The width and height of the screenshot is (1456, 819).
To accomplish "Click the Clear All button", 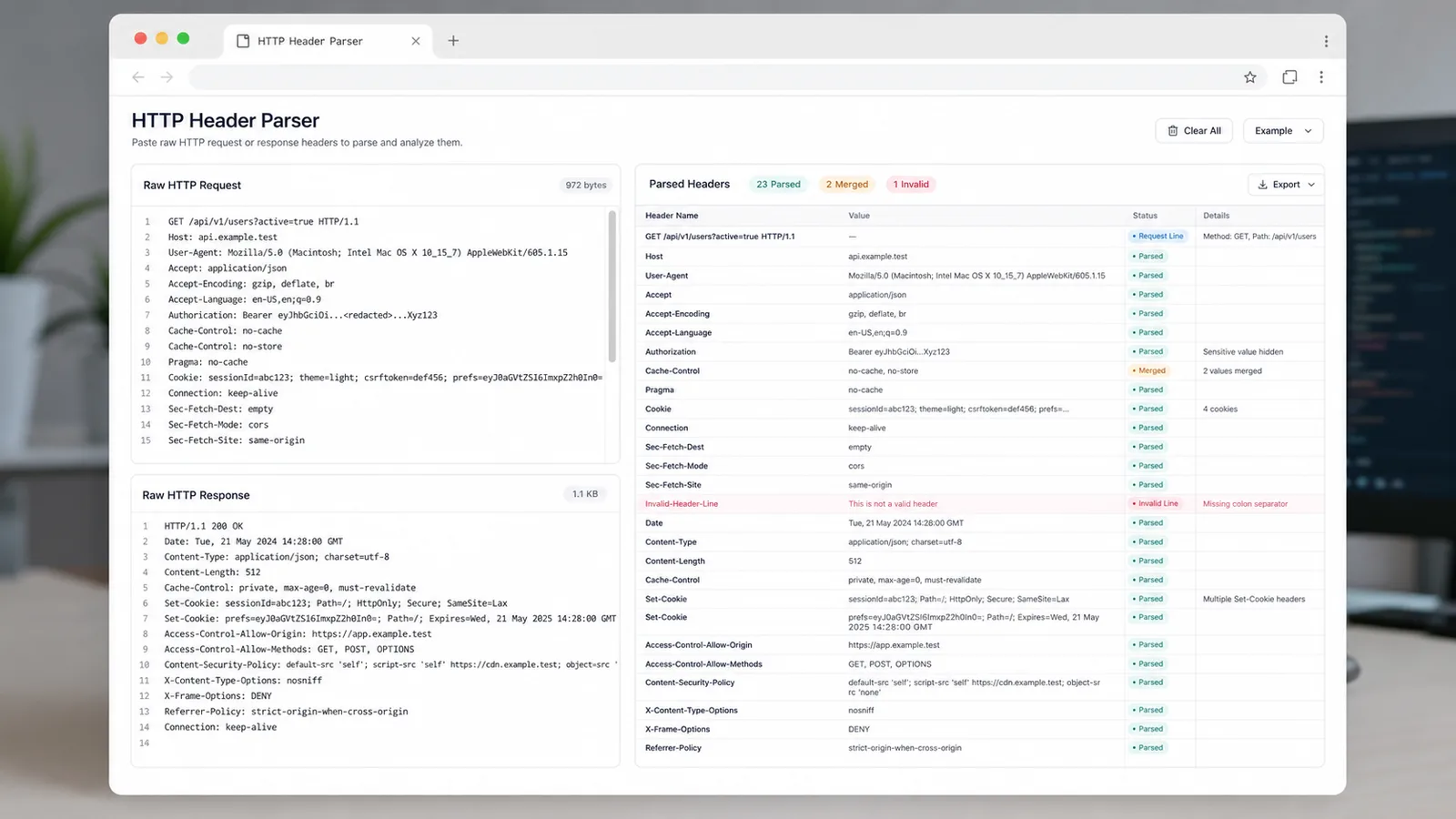I will (x=1194, y=131).
